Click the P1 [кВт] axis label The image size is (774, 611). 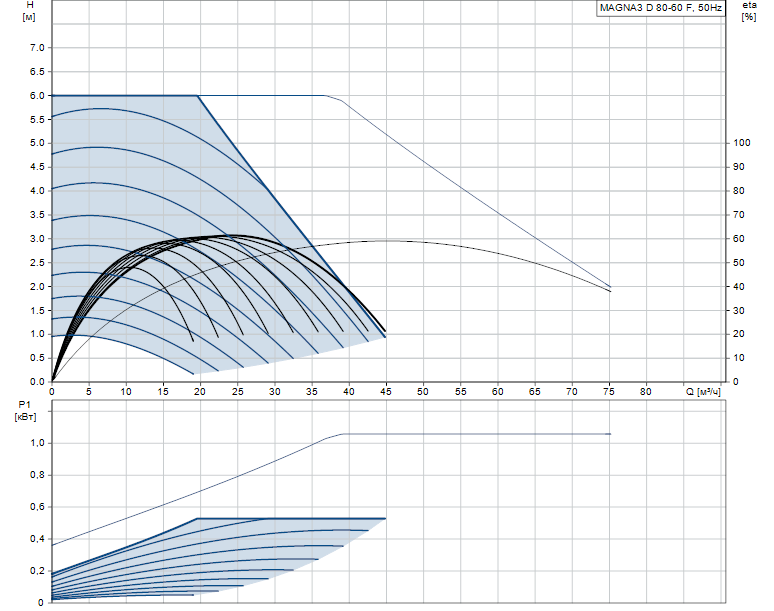[x=25, y=411]
